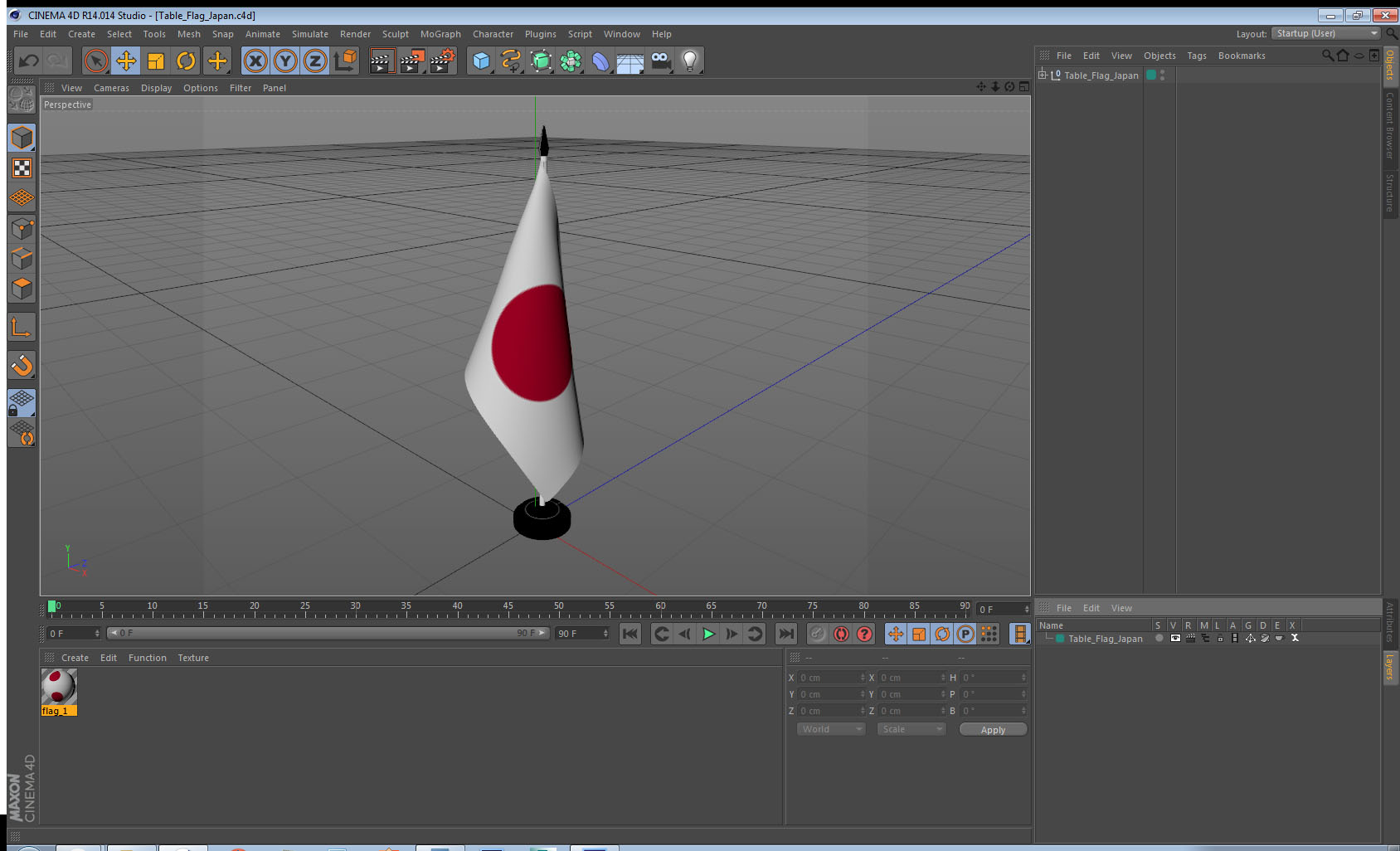Switch to Model mode cube icon
The image size is (1400, 851).
(22, 138)
